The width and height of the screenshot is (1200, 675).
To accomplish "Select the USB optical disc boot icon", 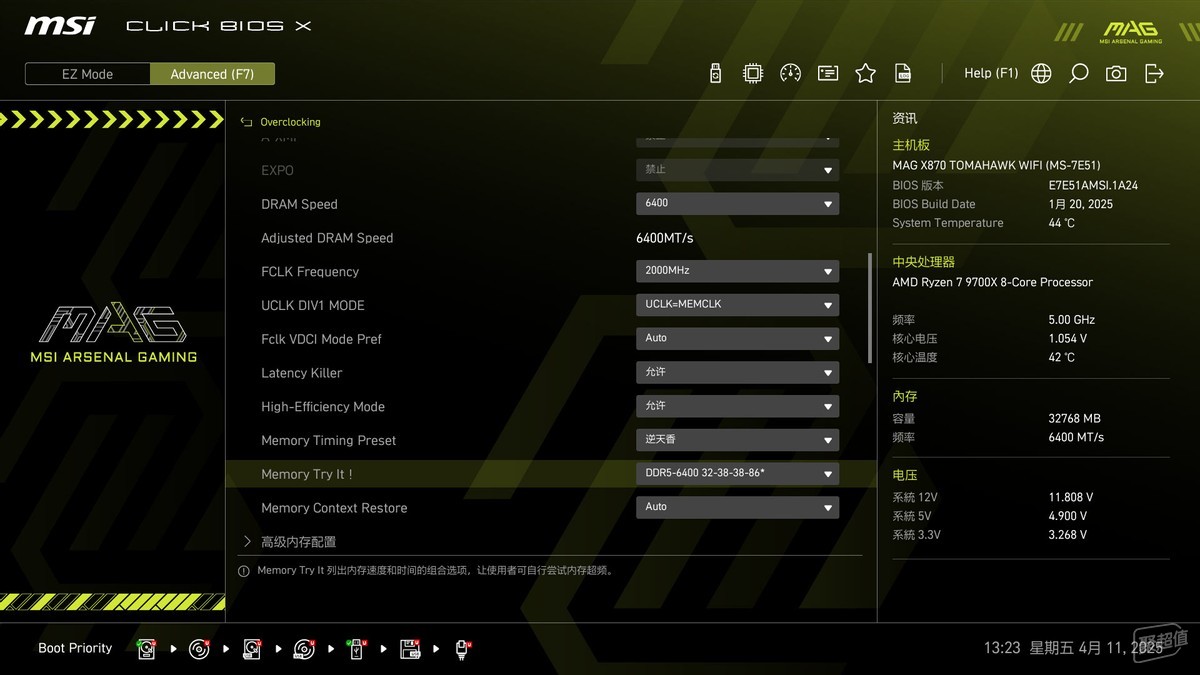I will click(305, 648).
